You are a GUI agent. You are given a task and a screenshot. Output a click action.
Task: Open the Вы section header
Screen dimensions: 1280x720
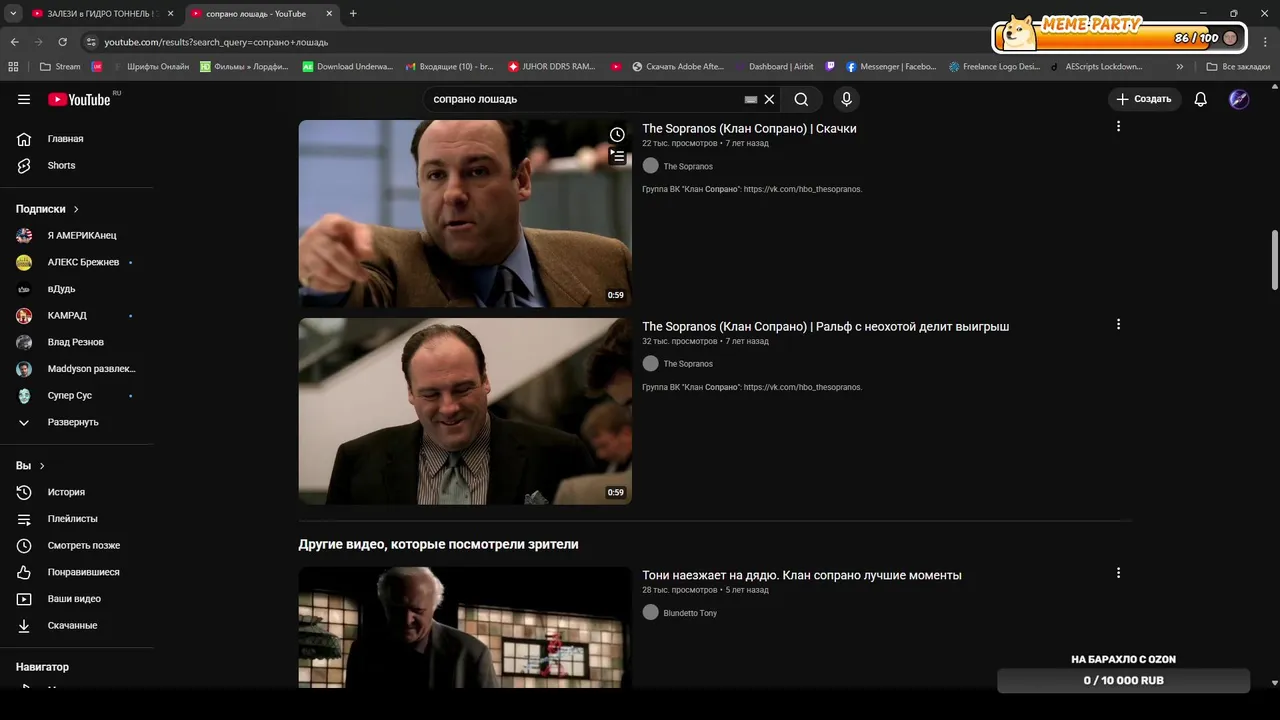(30, 466)
